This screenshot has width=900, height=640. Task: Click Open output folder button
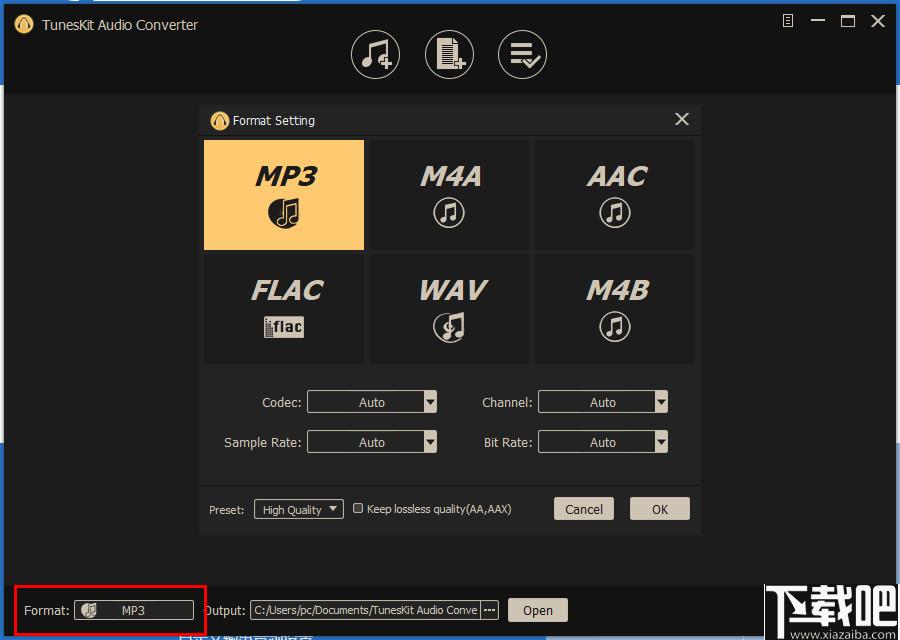538,610
